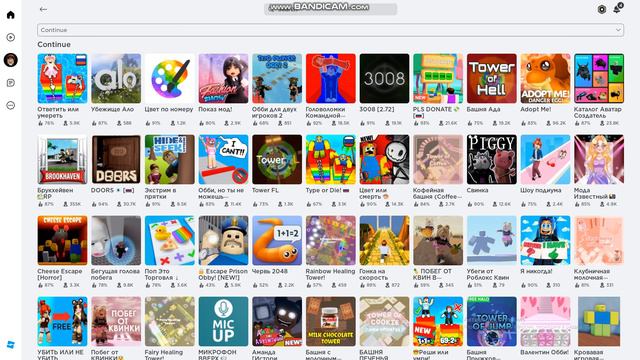Open the Fashion Show thumbnail
The image size is (640, 360).
tap(223, 78)
